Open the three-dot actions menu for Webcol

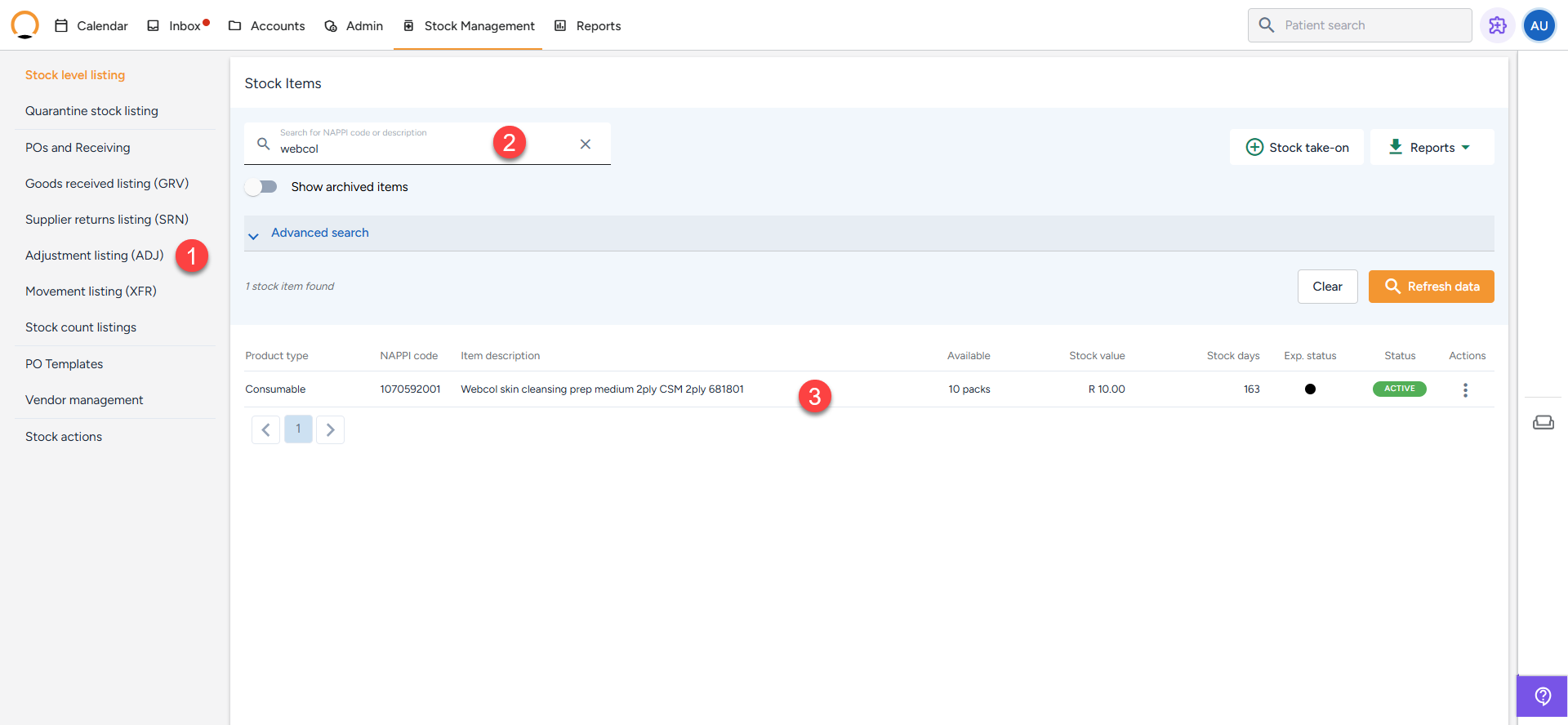[1465, 390]
